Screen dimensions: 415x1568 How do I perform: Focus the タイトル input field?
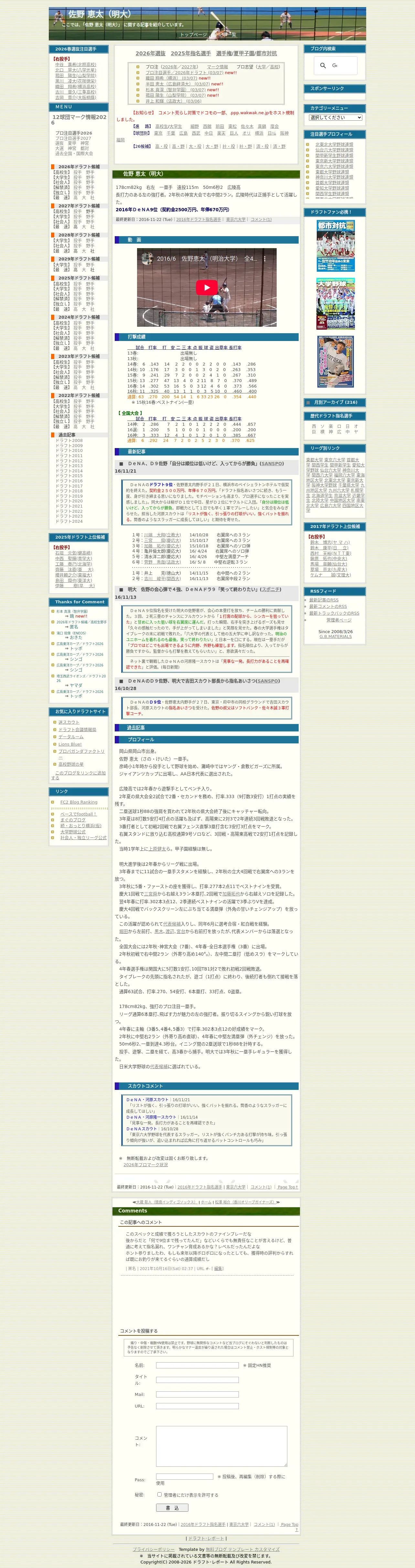point(197,1379)
